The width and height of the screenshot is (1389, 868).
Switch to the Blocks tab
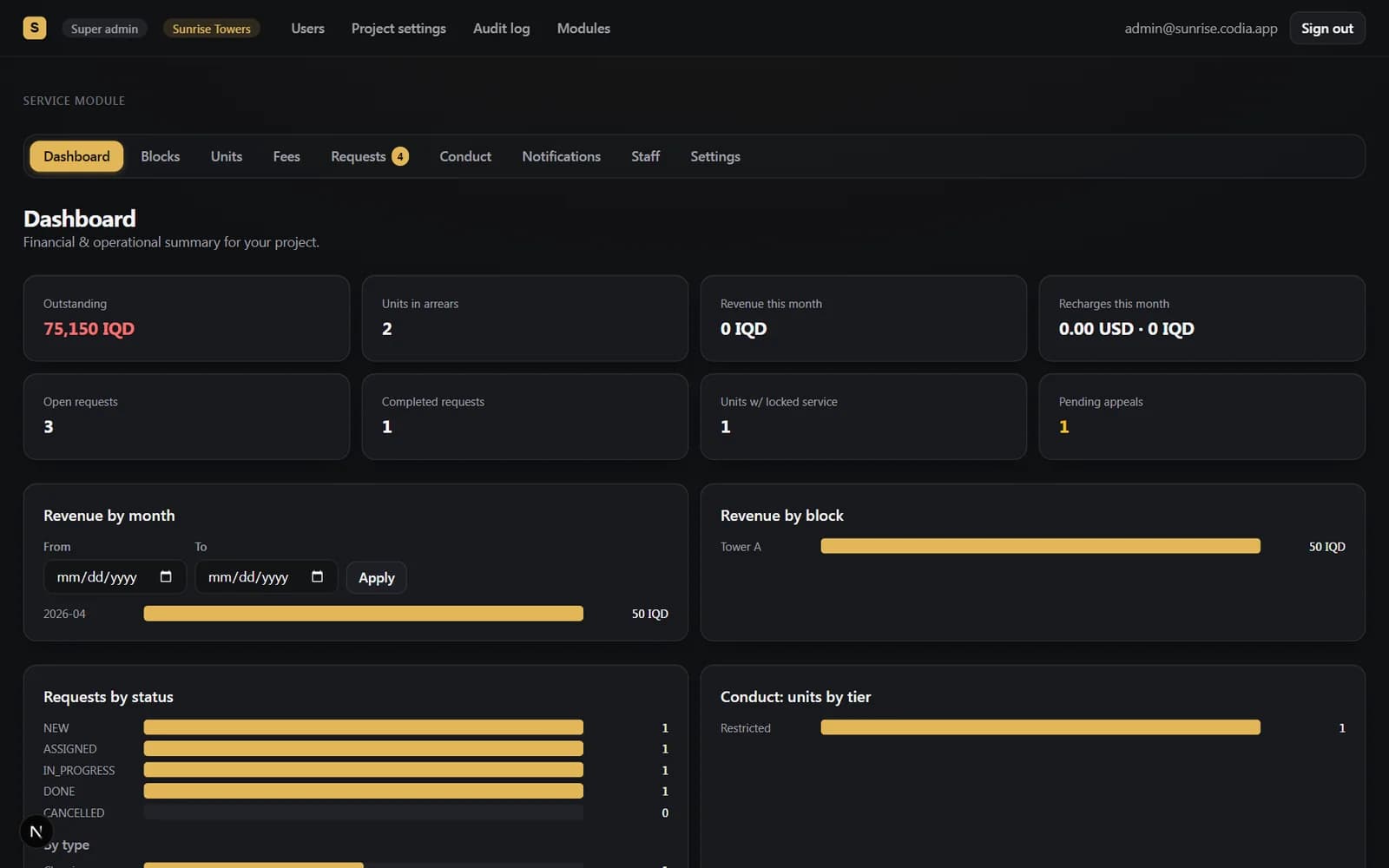coord(161,156)
